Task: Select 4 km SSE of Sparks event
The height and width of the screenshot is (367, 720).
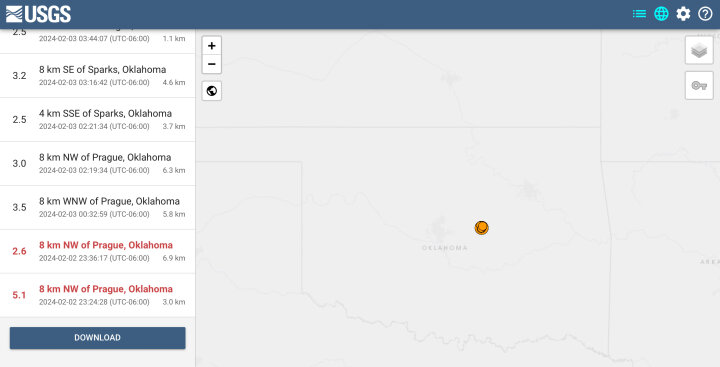Action: click(x=97, y=119)
